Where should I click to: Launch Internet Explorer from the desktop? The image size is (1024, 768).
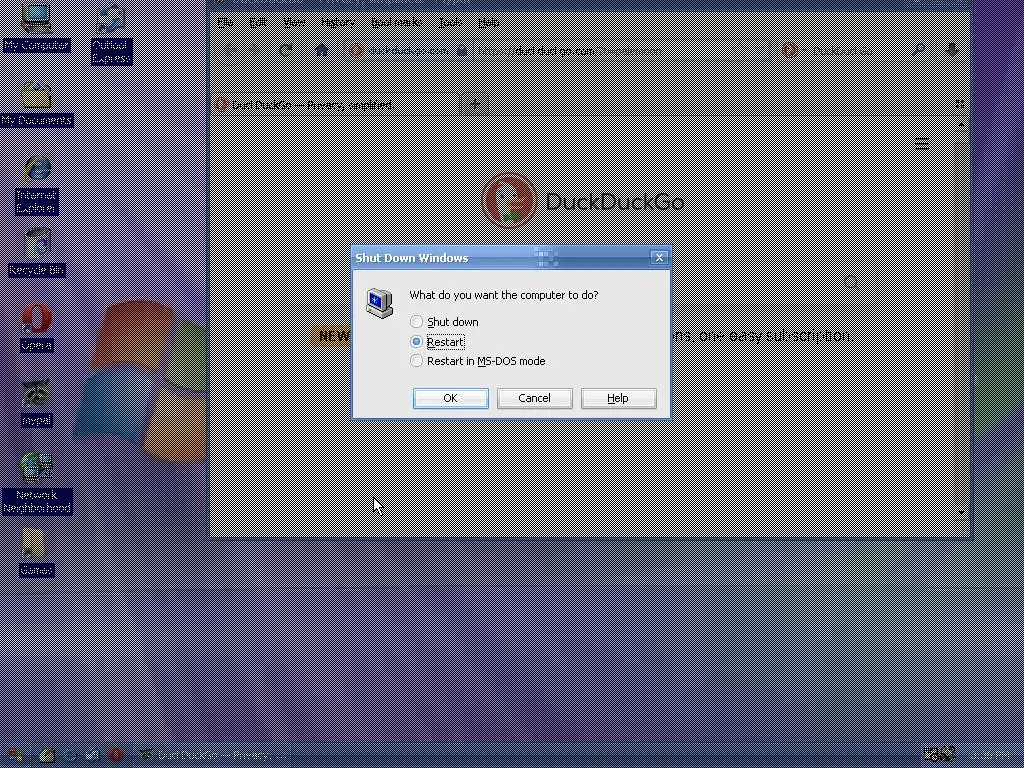click(x=37, y=185)
